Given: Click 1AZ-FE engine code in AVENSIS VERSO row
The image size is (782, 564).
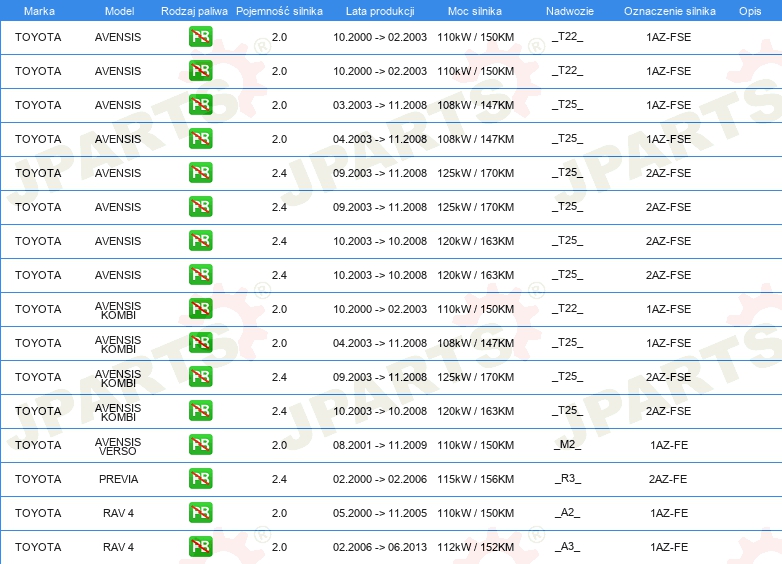Looking at the screenshot, I should (x=669, y=445).
